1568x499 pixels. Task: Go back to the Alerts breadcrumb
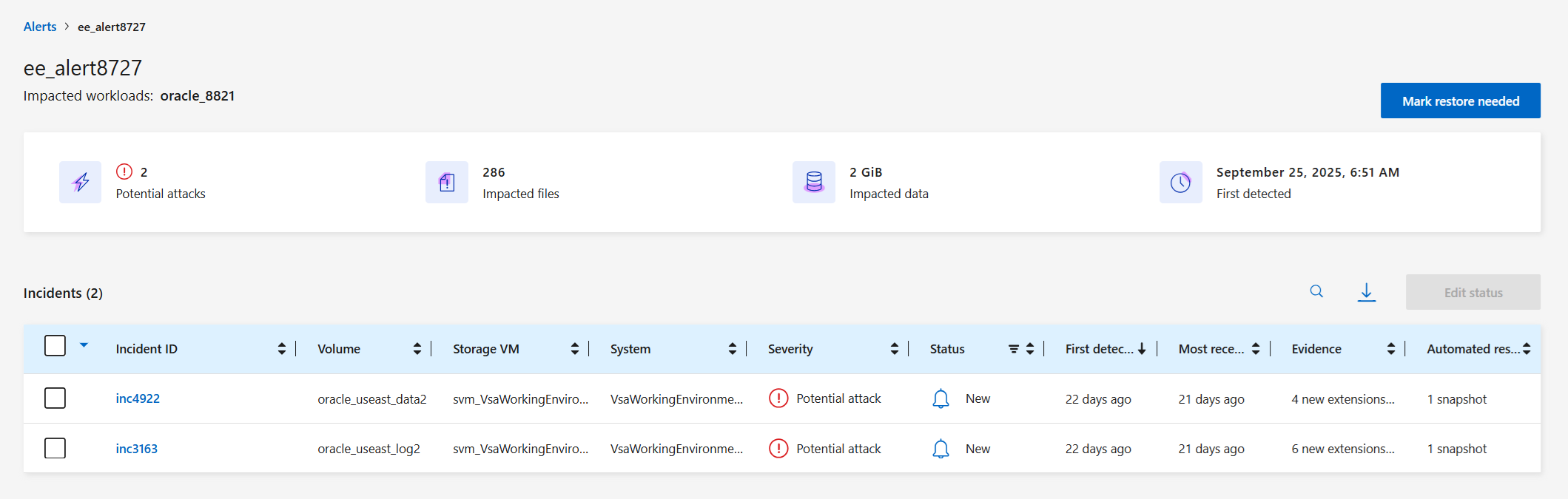(40, 27)
